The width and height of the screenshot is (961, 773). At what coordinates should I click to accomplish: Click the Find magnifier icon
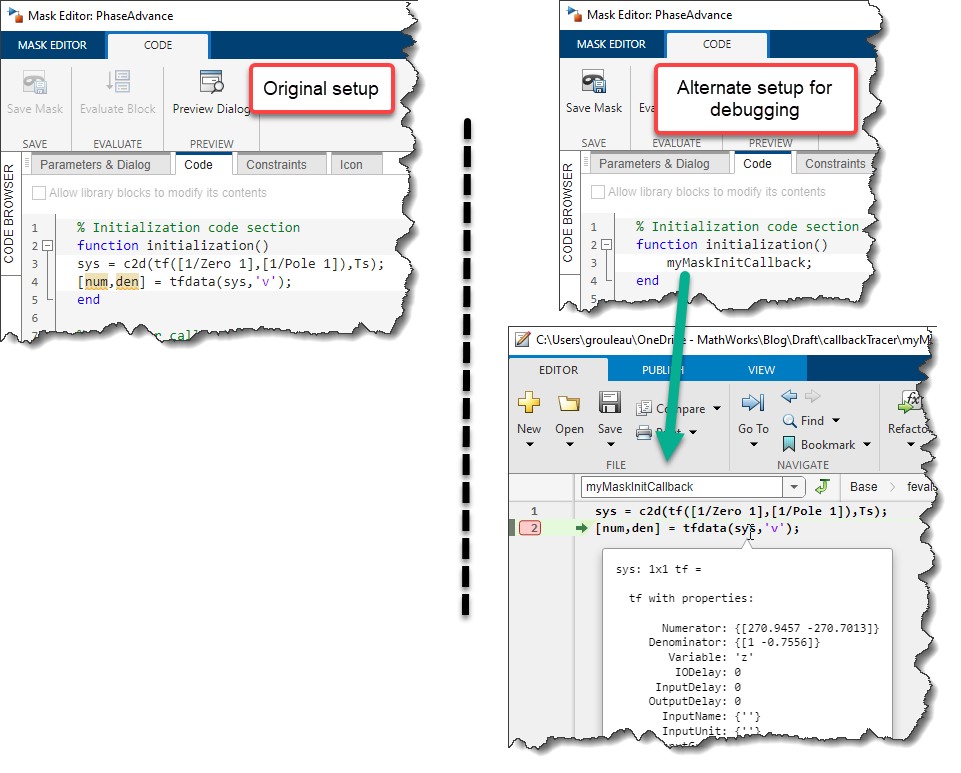click(x=790, y=421)
